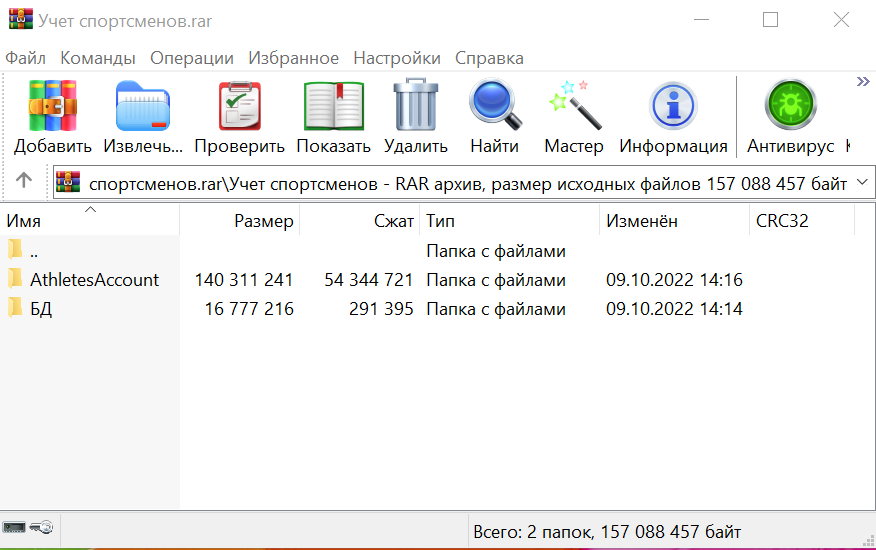Screen dimensions: 876x550
Task: Run the Антивирус scan icon
Action: point(790,107)
